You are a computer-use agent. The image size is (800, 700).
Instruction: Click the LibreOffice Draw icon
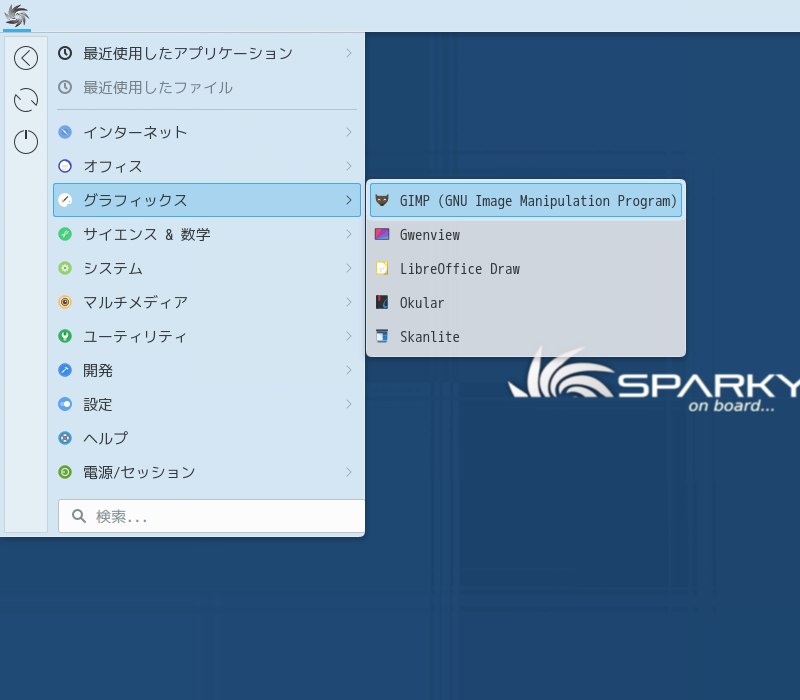click(x=382, y=269)
